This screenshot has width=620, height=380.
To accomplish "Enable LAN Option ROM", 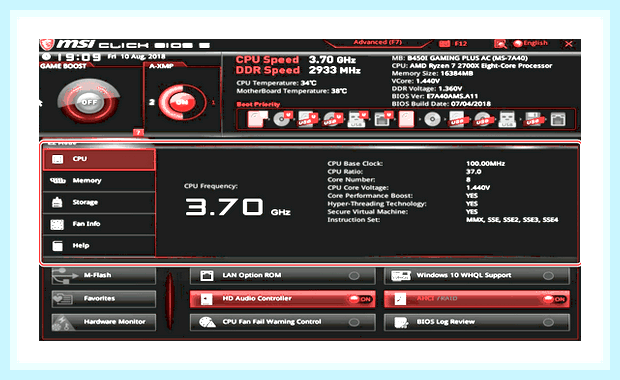I will click(x=282, y=275).
